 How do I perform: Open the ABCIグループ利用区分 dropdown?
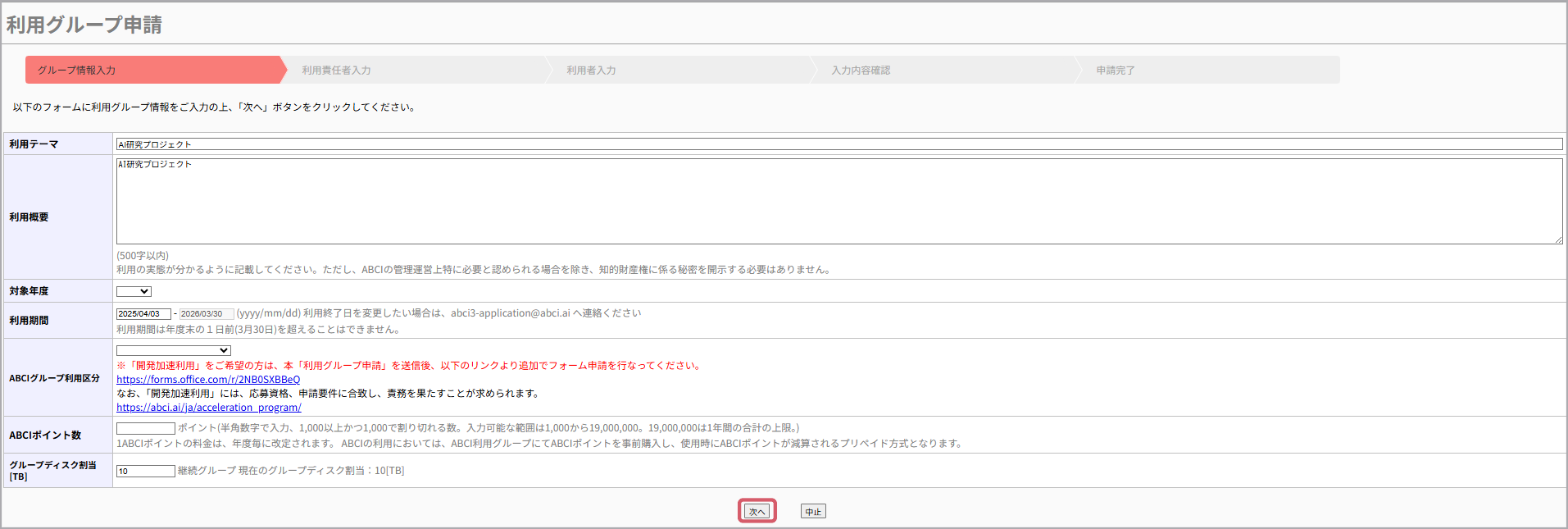(x=174, y=350)
